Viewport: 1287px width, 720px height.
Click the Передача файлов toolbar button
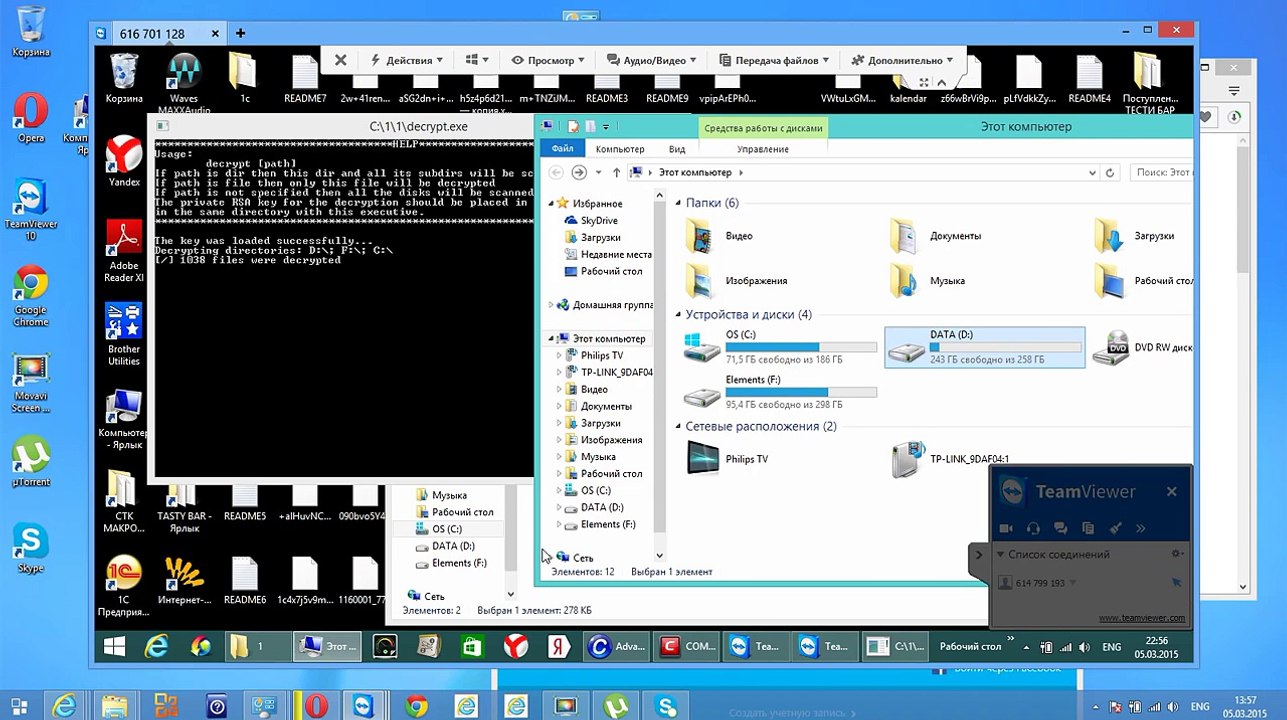tap(775, 60)
